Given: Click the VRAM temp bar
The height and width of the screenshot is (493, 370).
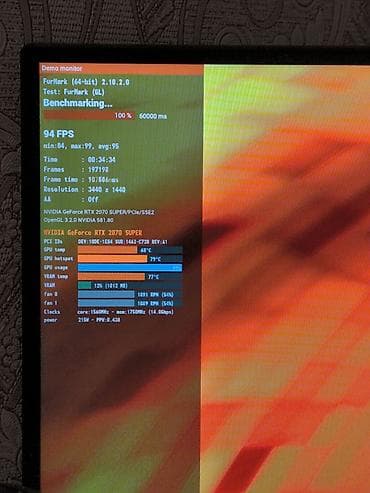Looking at the screenshot, I should 130,277.
